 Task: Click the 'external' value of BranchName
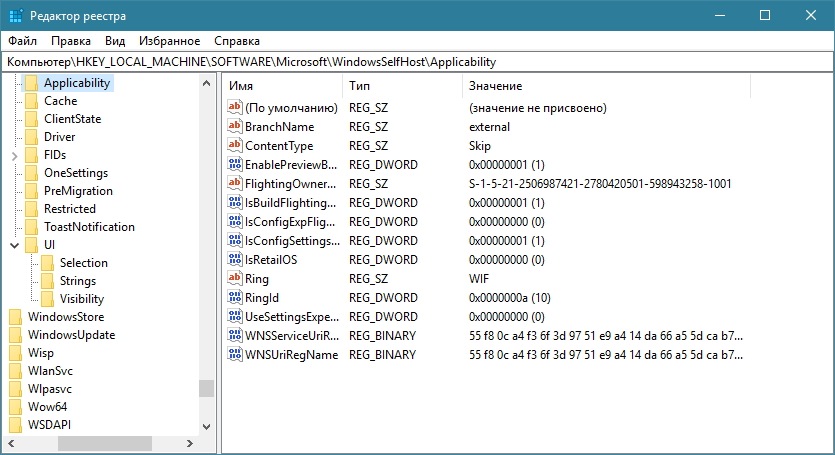[489, 127]
